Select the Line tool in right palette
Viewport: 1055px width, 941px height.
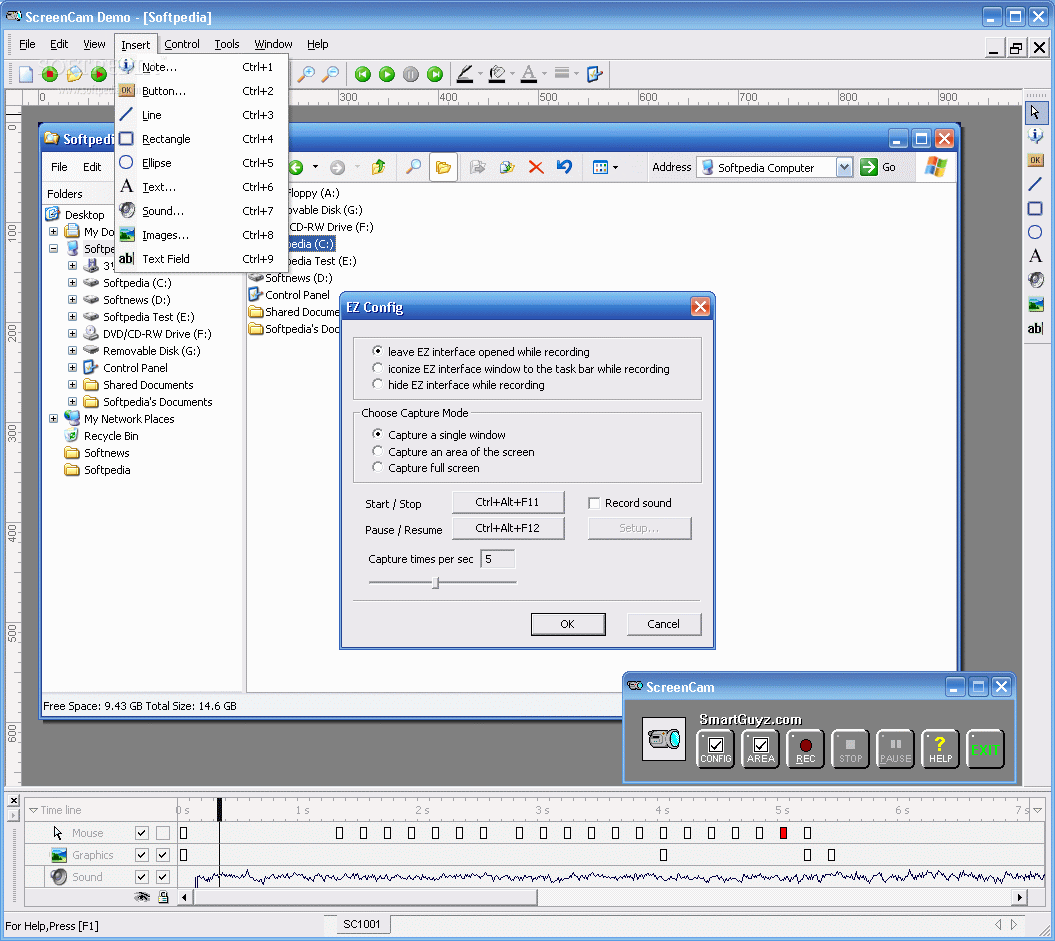coord(1035,184)
